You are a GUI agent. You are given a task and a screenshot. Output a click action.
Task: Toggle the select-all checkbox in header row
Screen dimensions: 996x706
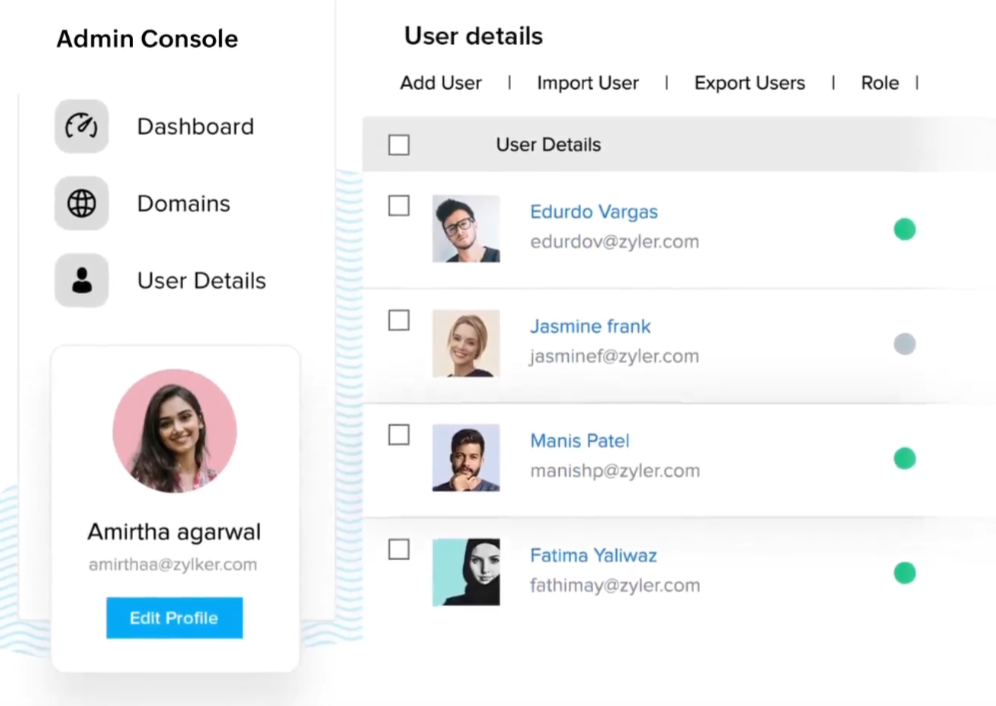[399, 145]
